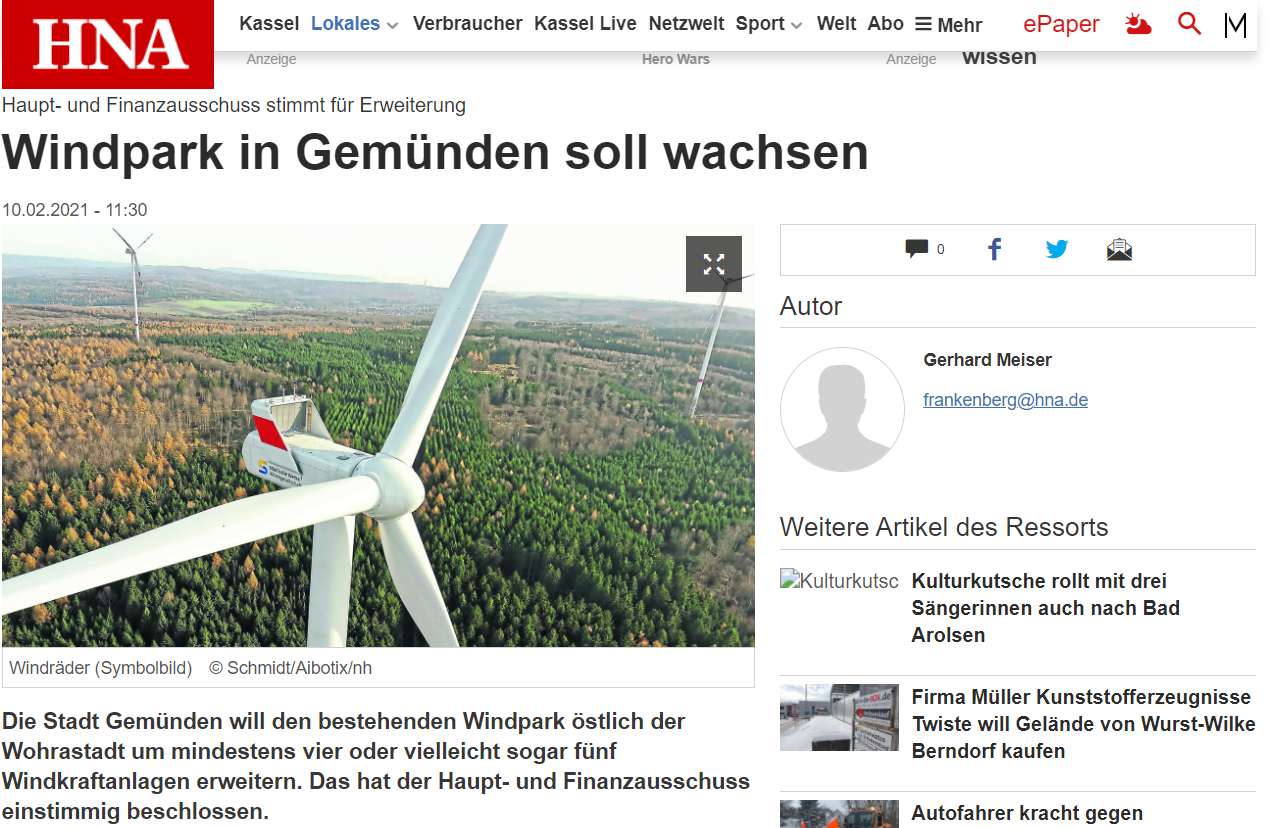Screen dimensions: 1268x828
Task: Open Firma Müller article thumbnail
Action: click(x=839, y=718)
